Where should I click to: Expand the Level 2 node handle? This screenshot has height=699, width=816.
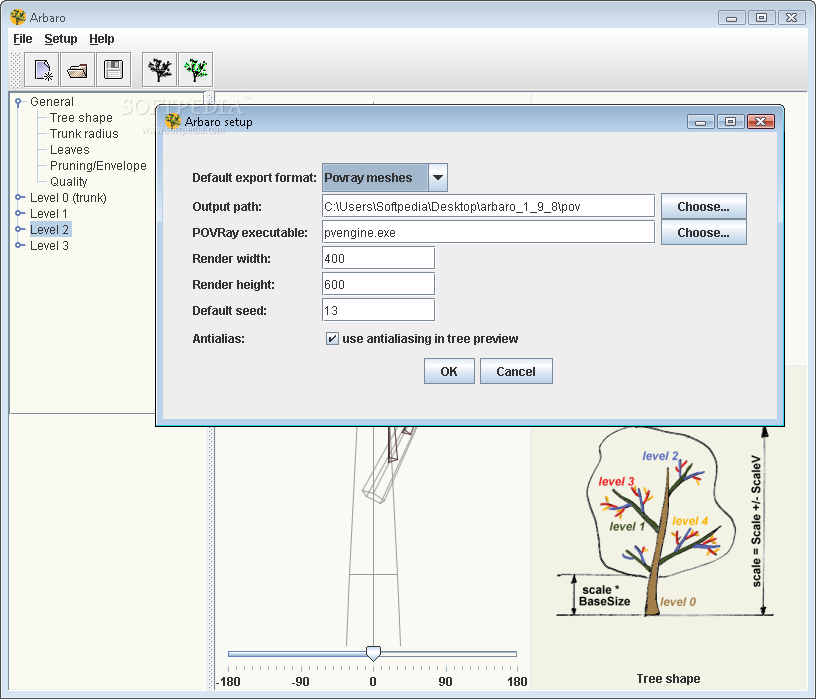point(19,230)
